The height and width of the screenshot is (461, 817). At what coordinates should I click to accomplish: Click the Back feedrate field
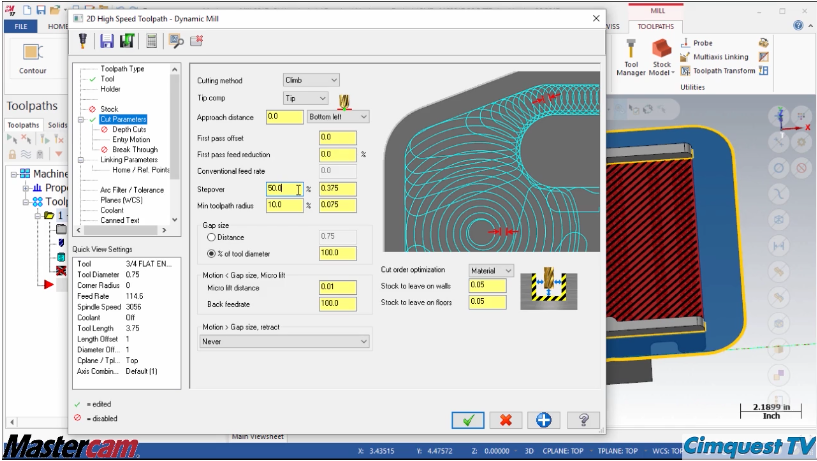(x=338, y=304)
